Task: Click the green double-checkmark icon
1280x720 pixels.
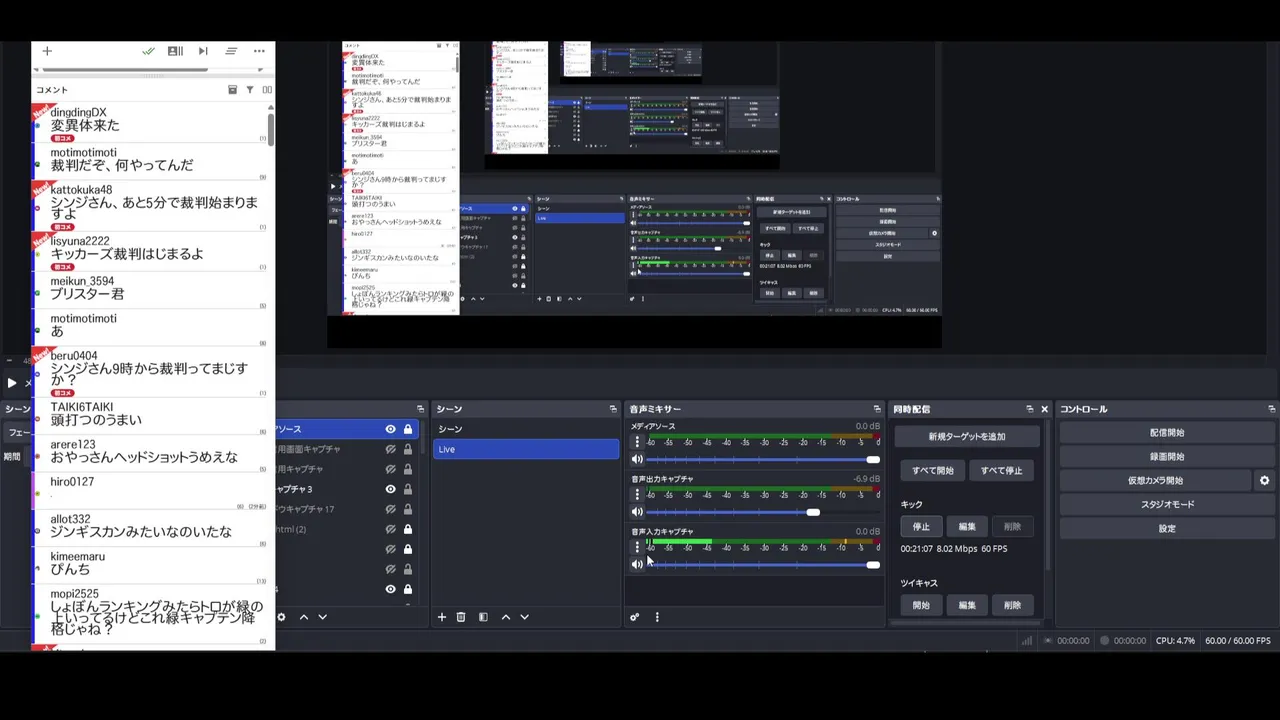Action: tap(148, 51)
